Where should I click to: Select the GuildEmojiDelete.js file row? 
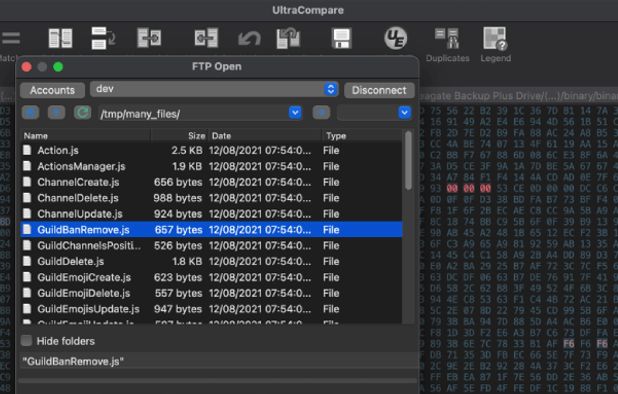pyautogui.click(x=211, y=293)
